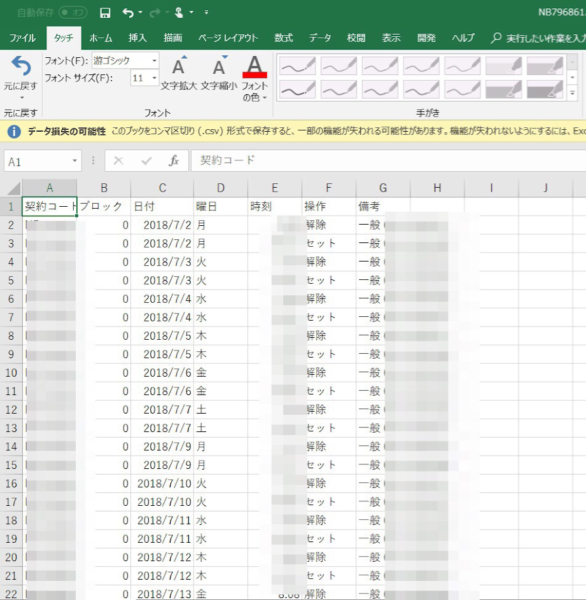This screenshot has width=586, height=600.
Task: Select first highlighter in bottom ink row
Action: pos(504,90)
